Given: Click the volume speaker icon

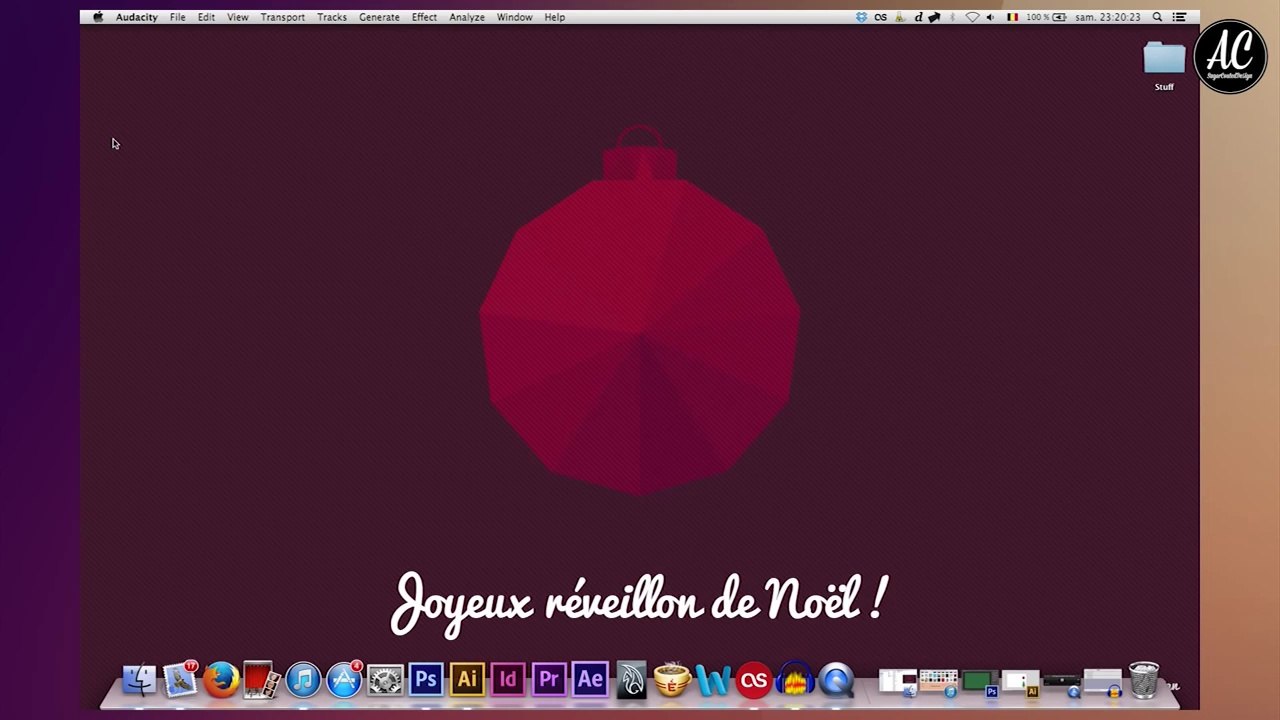Looking at the screenshot, I should tap(990, 17).
